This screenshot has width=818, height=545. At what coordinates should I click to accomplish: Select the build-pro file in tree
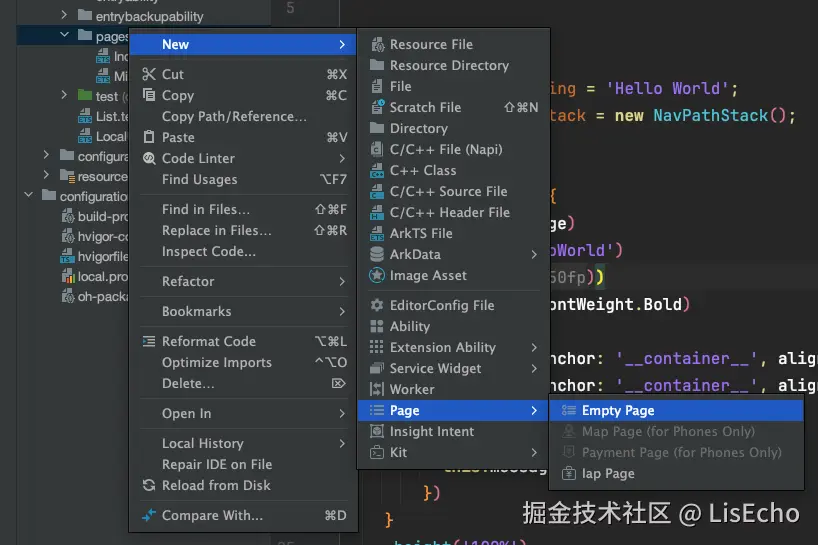pyautogui.click(x=103, y=216)
